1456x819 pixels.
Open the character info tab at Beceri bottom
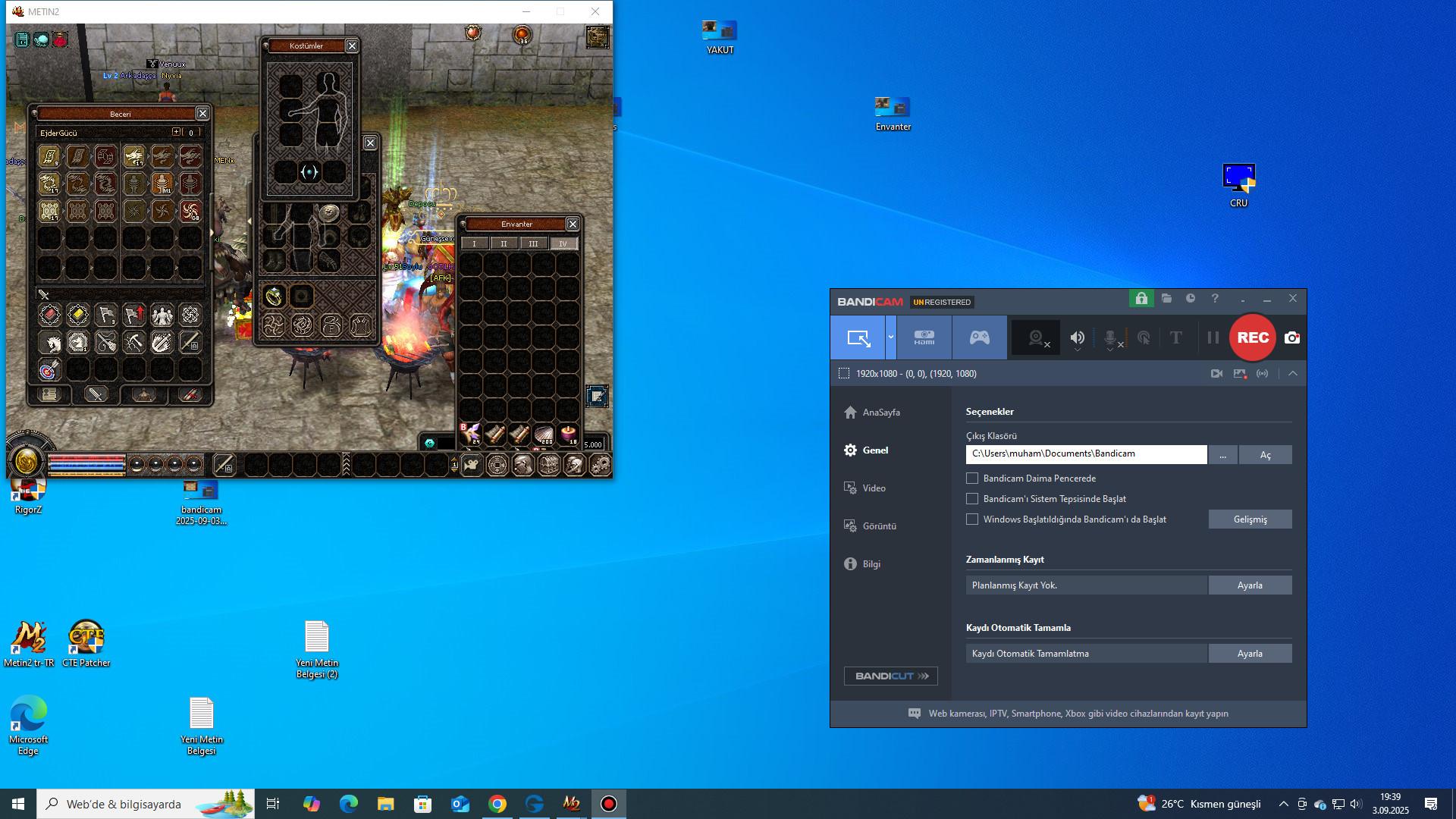49,394
